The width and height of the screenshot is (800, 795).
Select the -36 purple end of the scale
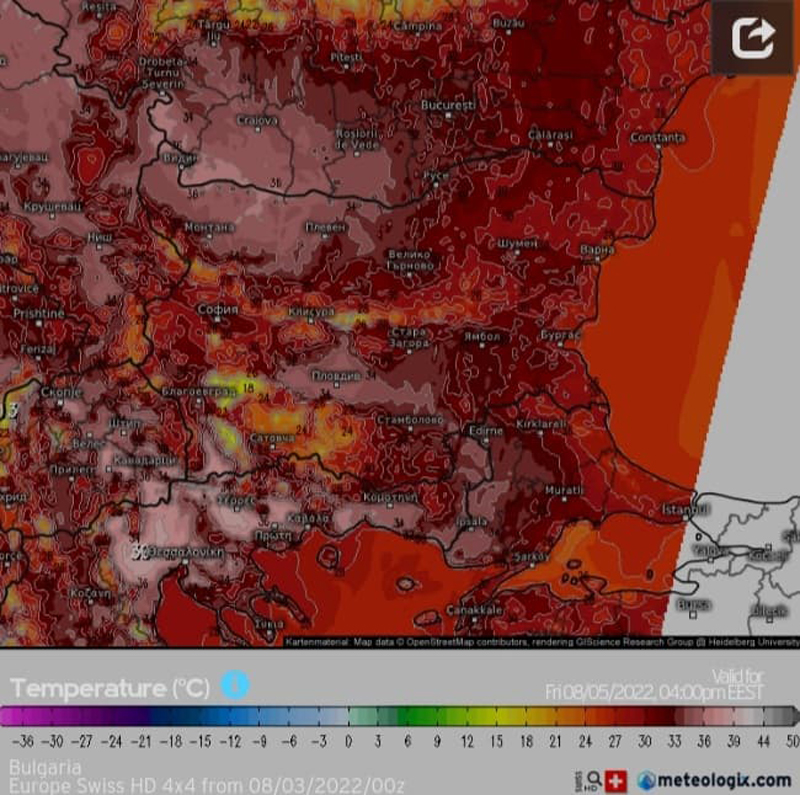[10, 717]
